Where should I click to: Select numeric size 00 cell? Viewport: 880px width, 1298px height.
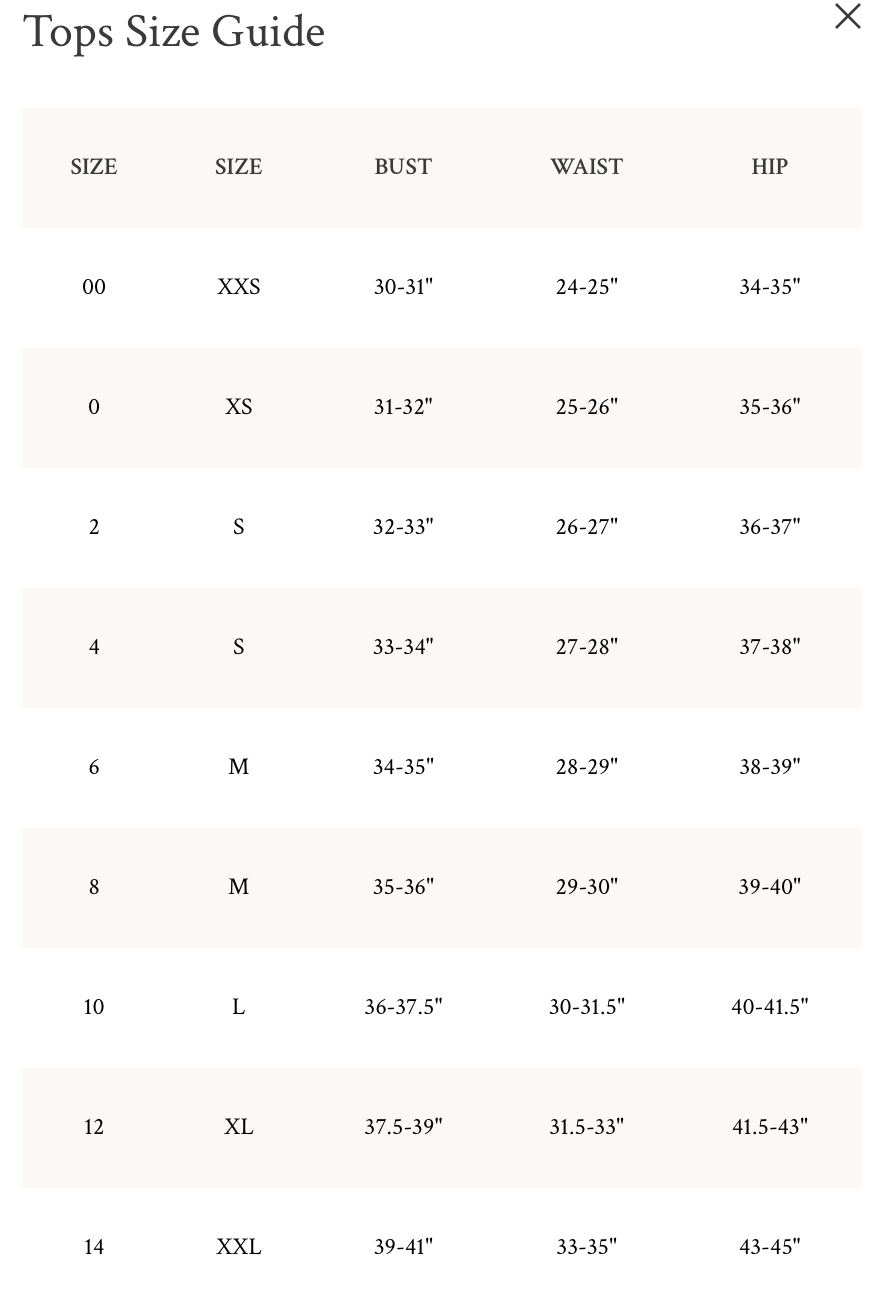coord(94,287)
